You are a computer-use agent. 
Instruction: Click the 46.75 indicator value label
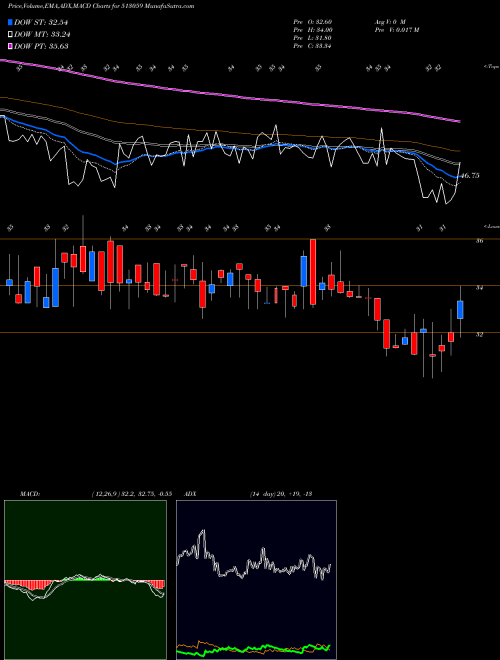coord(470,176)
